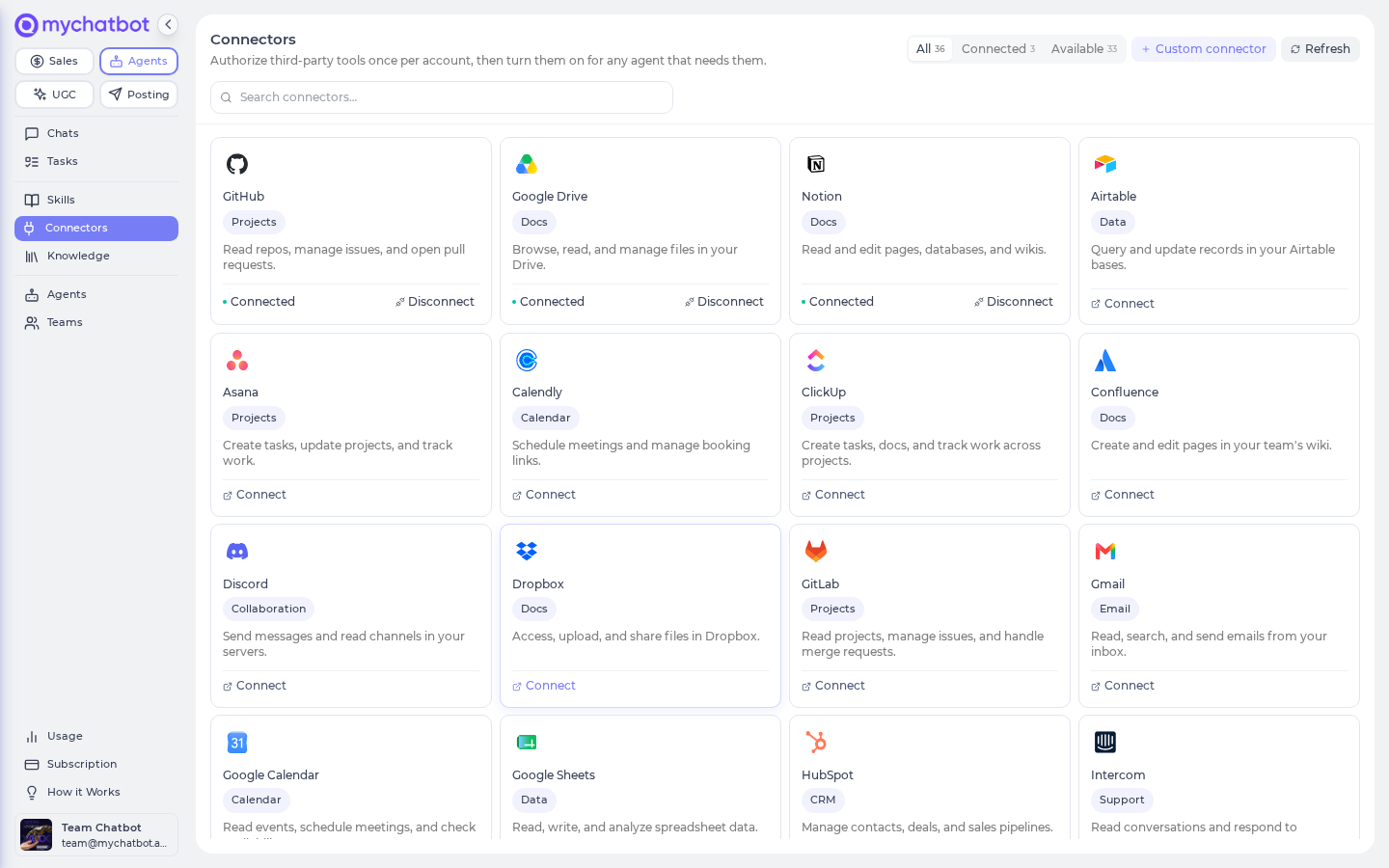
Task: Refresh the connectors list
Action: click(1321, 49)
